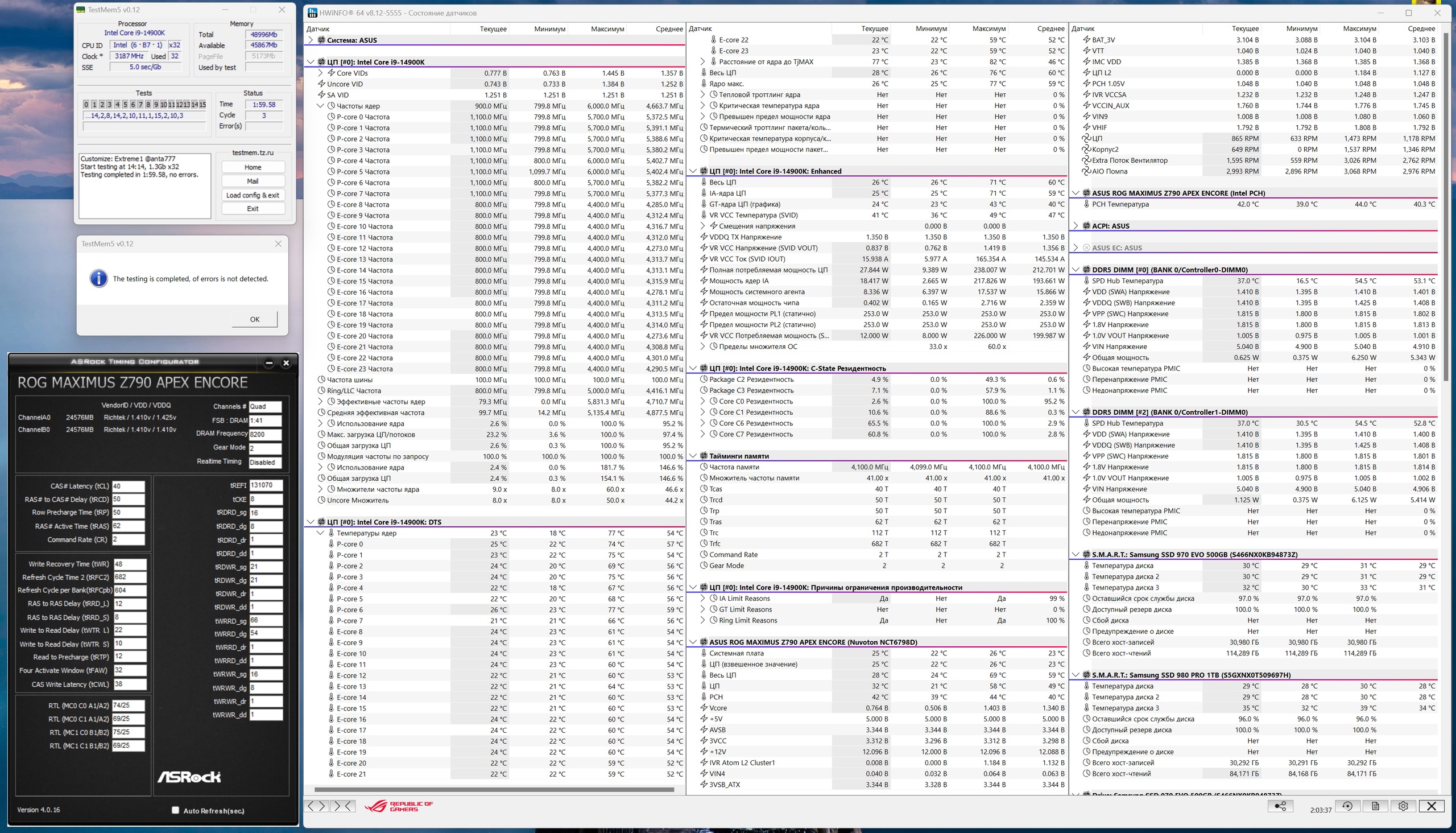The height and width of the screenshot is (833, 1456).
Task: Click the Максимум column header in first panel
Action: 607,28
